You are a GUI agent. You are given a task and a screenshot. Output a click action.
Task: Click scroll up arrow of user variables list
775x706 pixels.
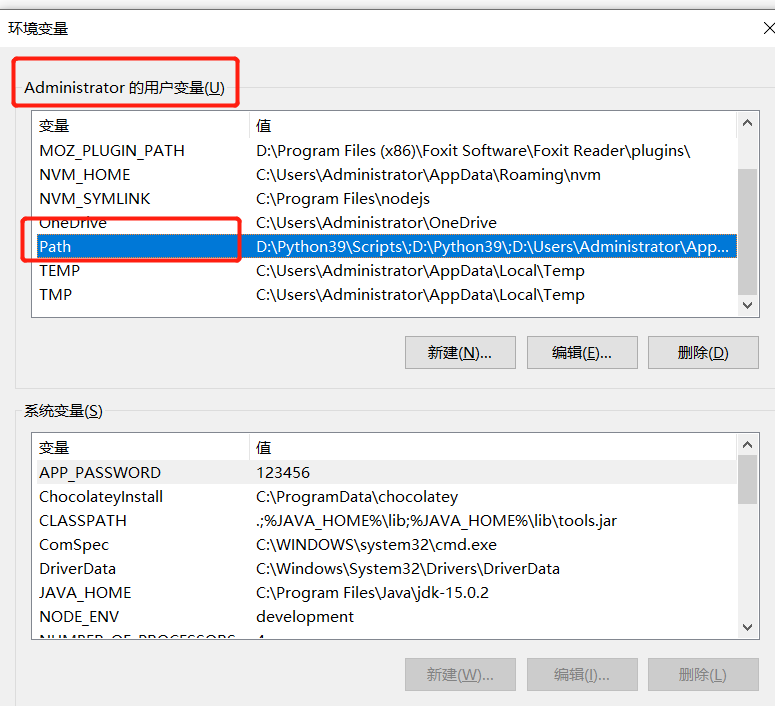point(747,123)
